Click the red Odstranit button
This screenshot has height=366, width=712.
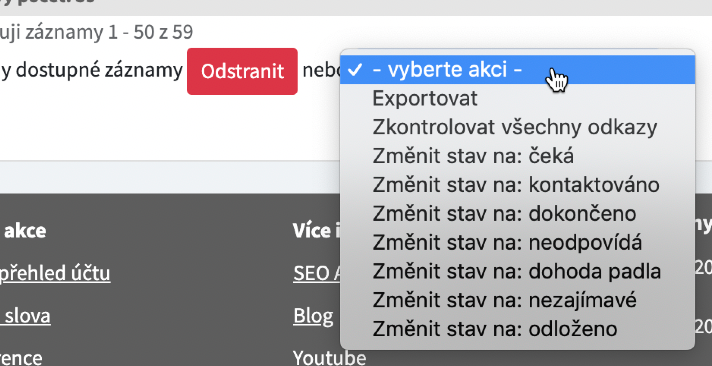click(242, 71)
